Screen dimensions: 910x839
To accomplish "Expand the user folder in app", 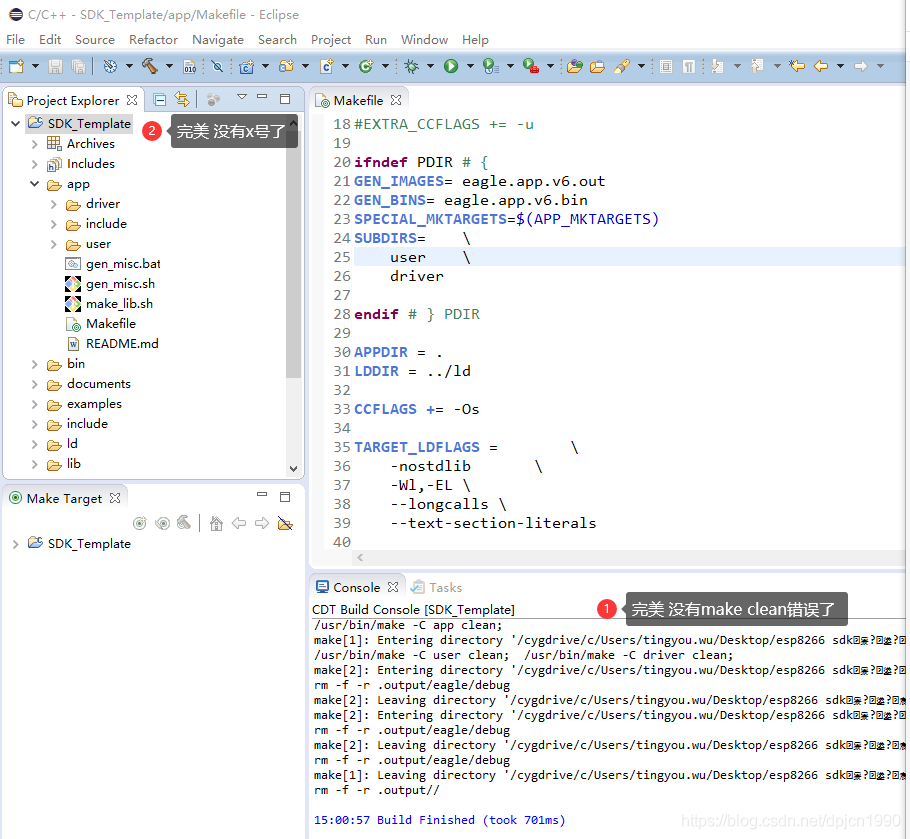I will point(53,244).
